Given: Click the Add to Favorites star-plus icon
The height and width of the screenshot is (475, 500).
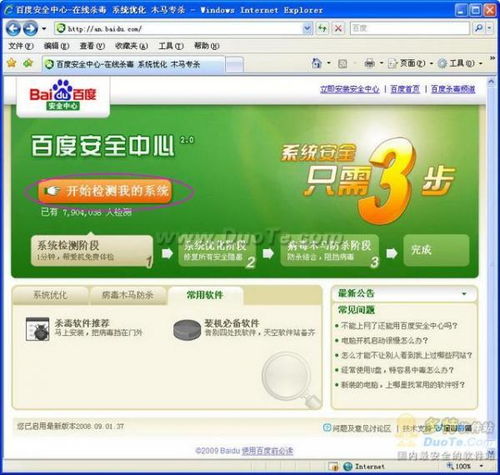Looking at the screenshot, I should 28,63.
